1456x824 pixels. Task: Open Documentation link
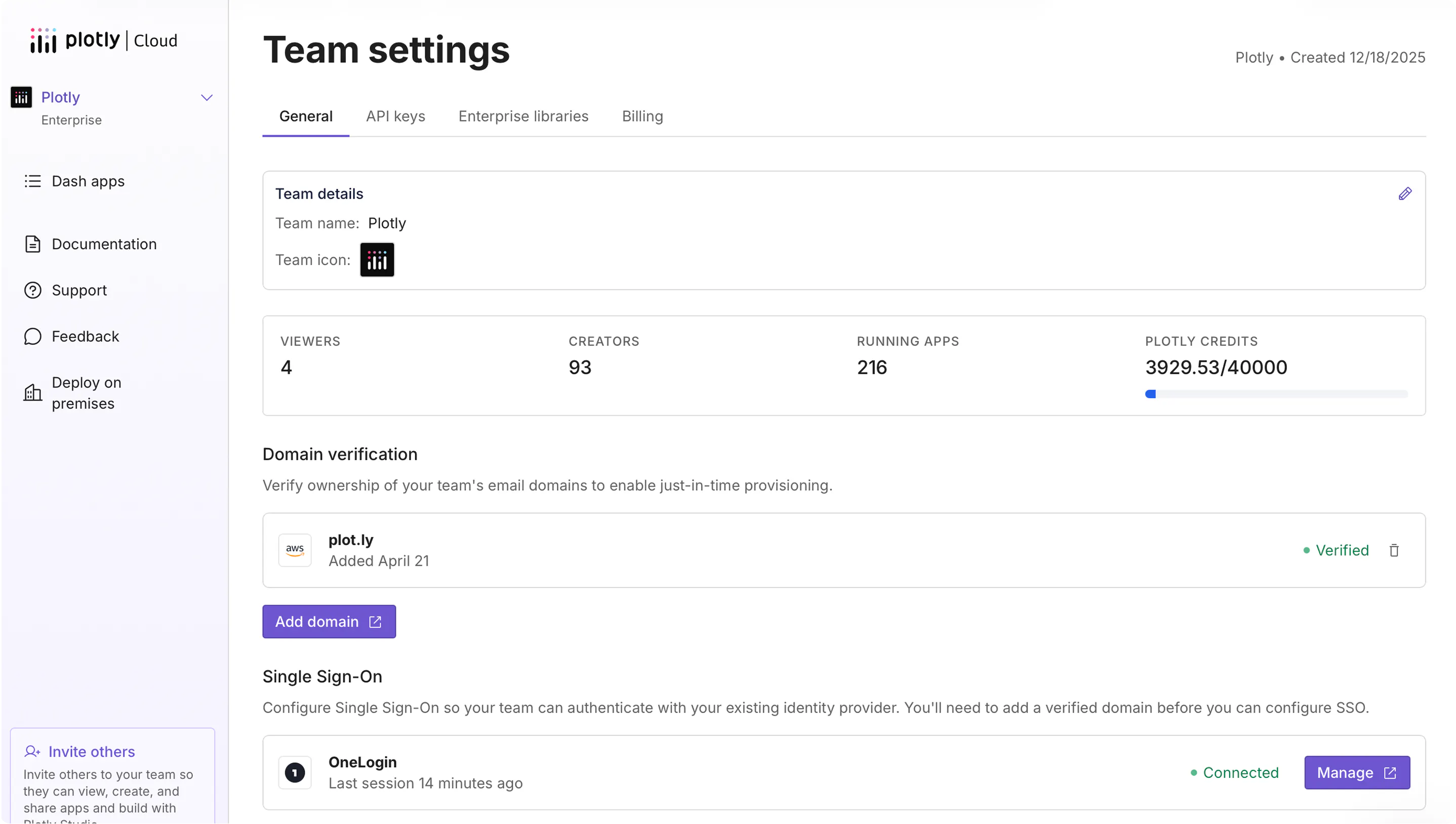[104, 244]
